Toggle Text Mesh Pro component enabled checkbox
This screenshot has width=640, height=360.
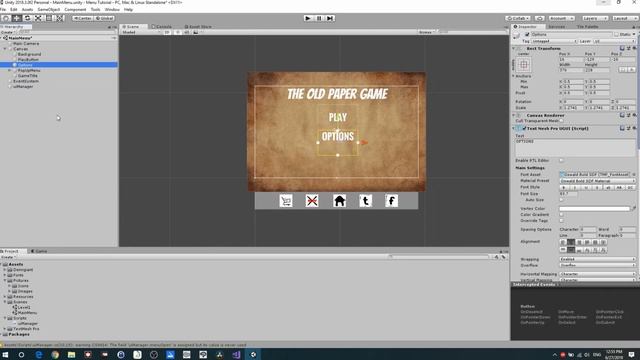[x=524, y=129]
